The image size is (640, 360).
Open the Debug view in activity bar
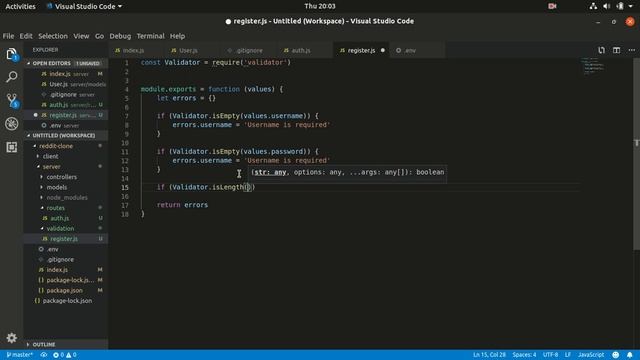click(11, 124)
